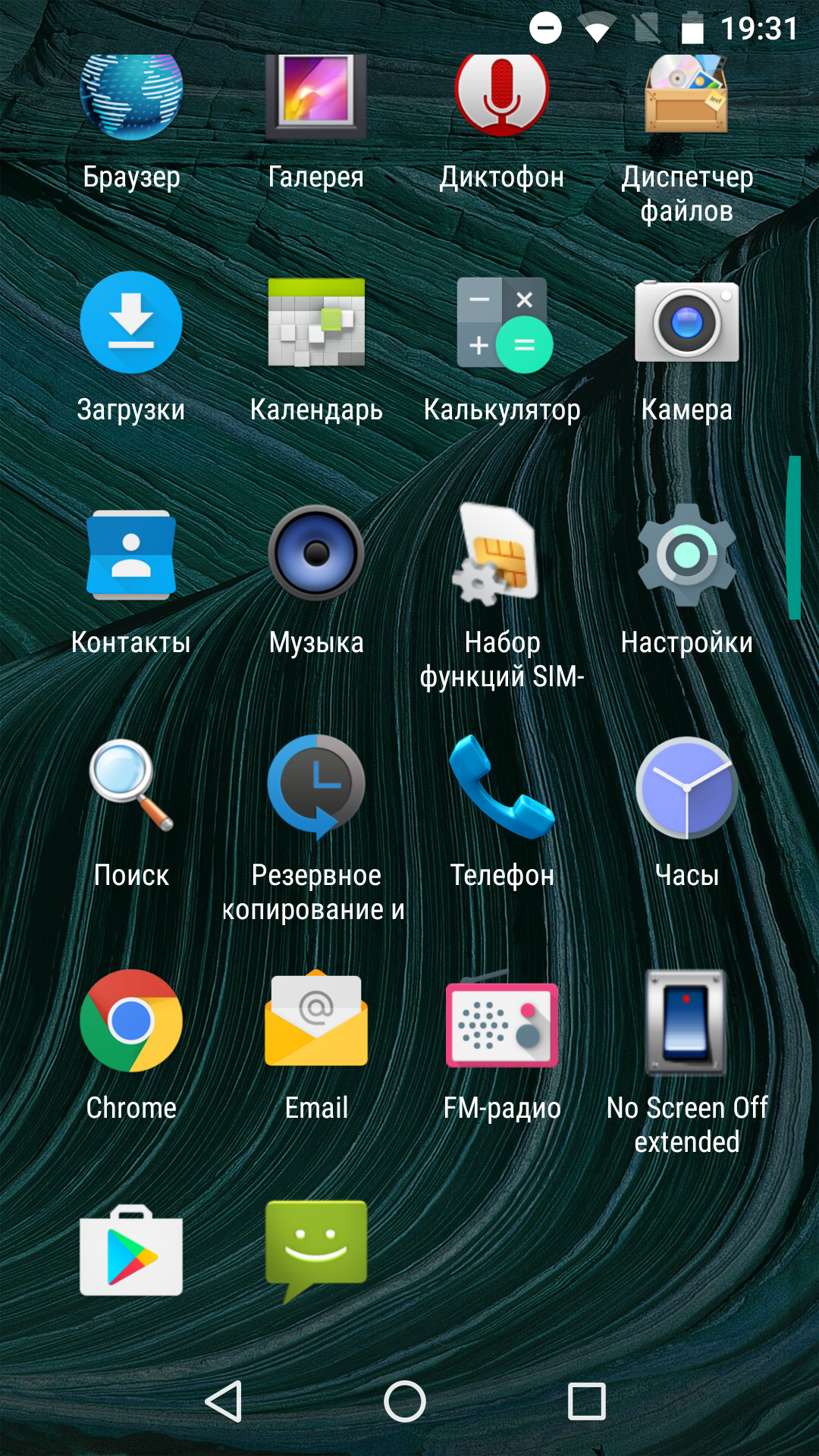Launch the Музыка music player
The image size is (819, 1456).
click(316, 554)
